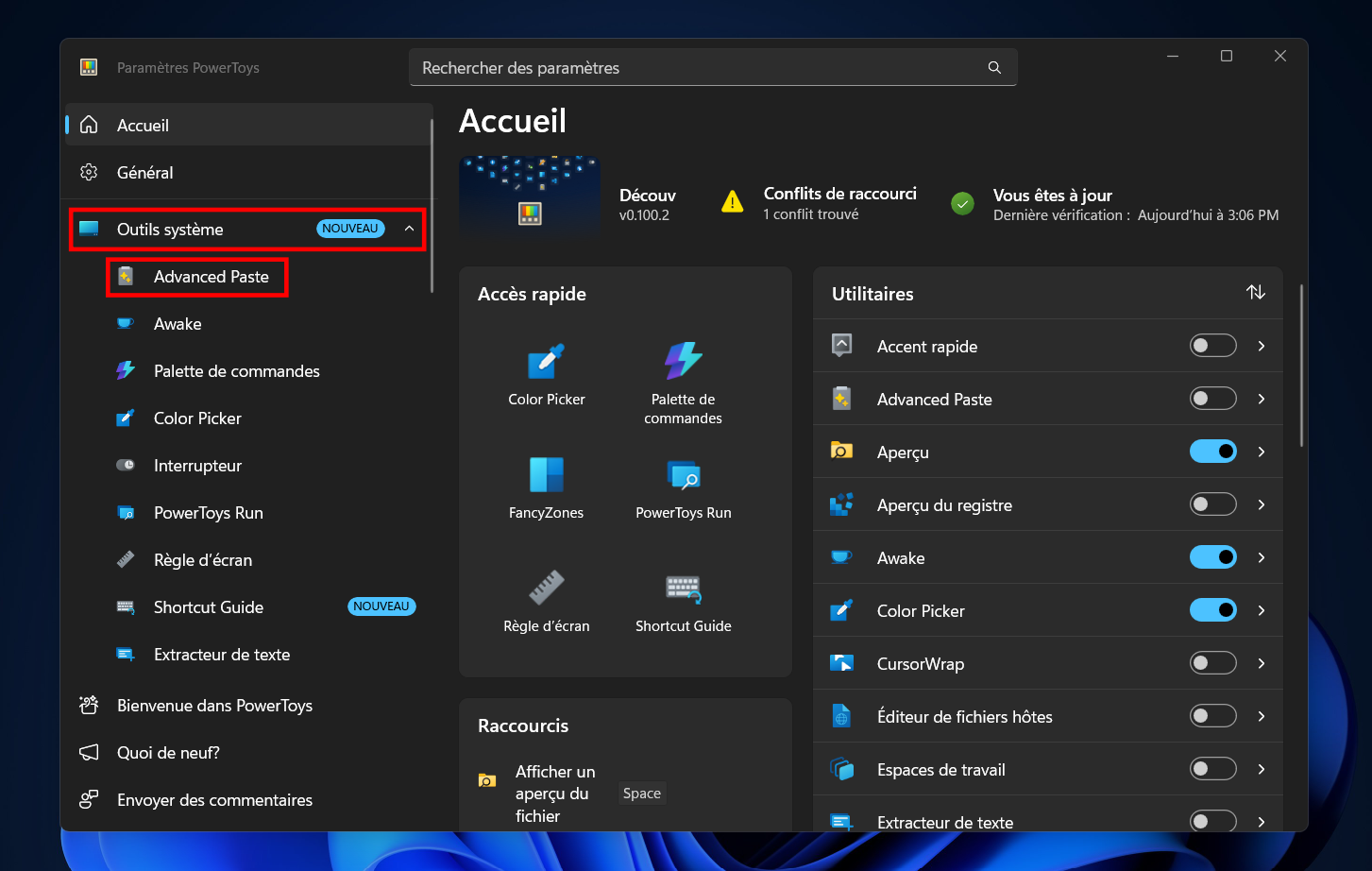Disable the Aperçu toggle

[x=1212, y=452]
